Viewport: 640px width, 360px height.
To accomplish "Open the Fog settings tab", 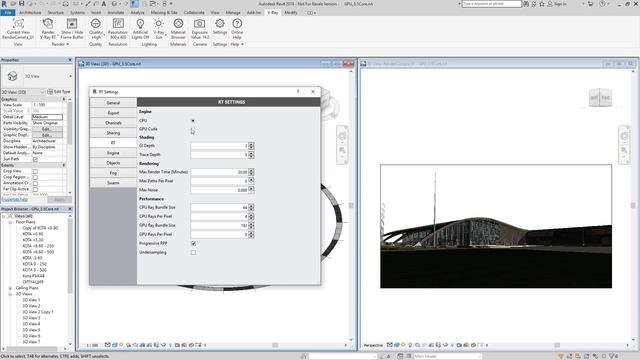I will 113,173.
